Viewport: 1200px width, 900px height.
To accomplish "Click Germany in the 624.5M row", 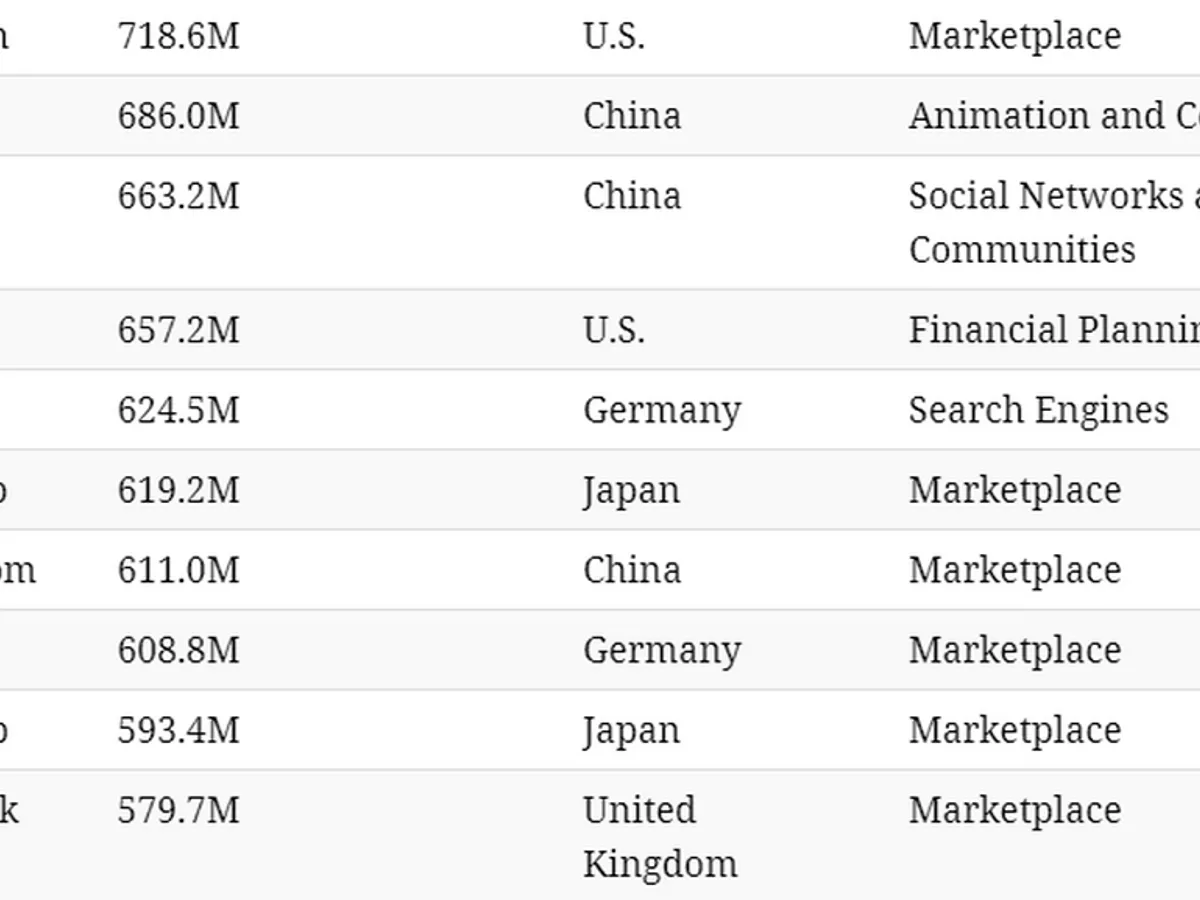I will (x=662, y=410).
